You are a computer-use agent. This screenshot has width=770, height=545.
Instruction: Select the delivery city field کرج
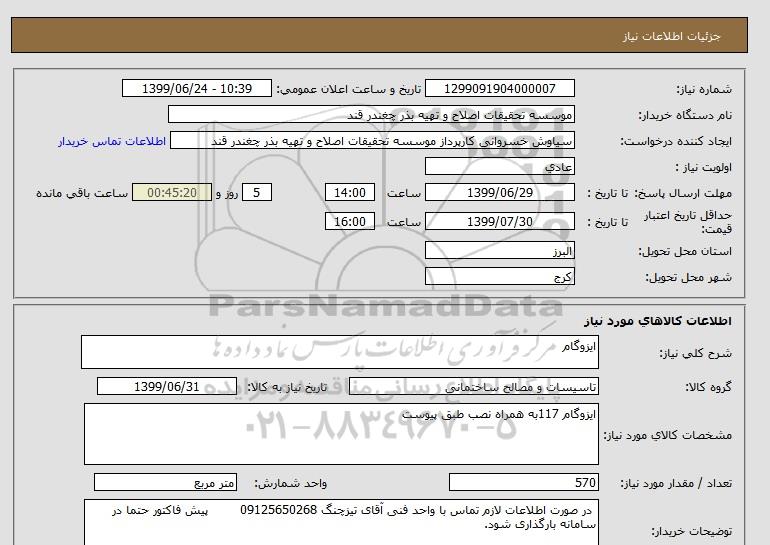tap(499, 276)
